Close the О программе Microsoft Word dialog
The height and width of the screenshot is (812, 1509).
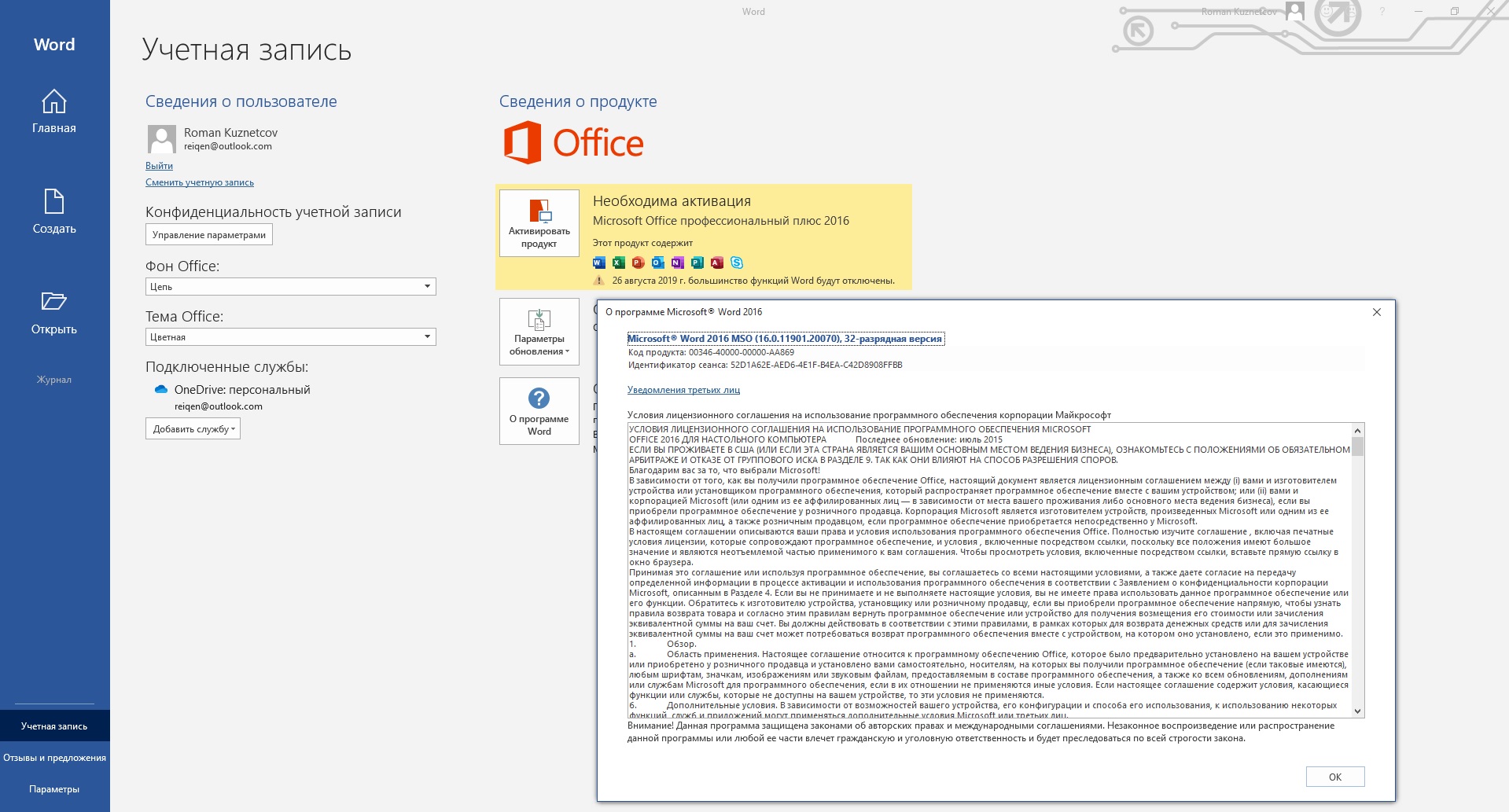pos(1377,312)
